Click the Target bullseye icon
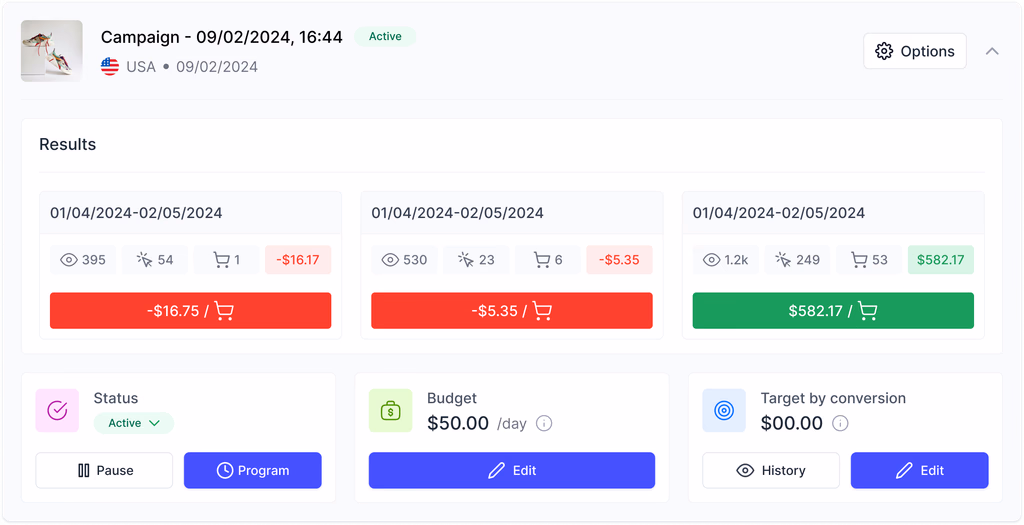Image resolution: width=1024 pixels, height=525 pixels. (x=724, y=410)
